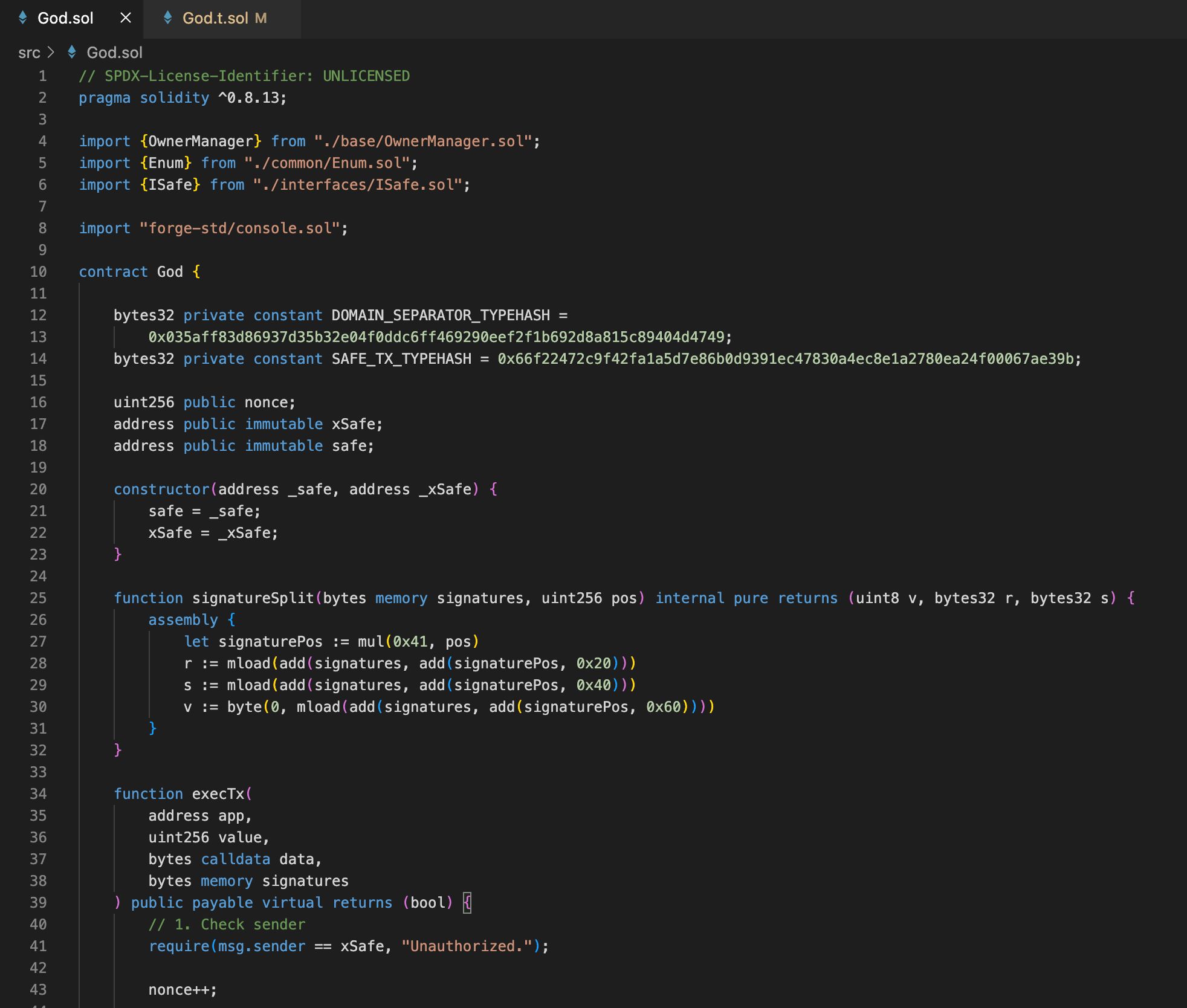Click the 'constructor' keyword

click(161, 489)
